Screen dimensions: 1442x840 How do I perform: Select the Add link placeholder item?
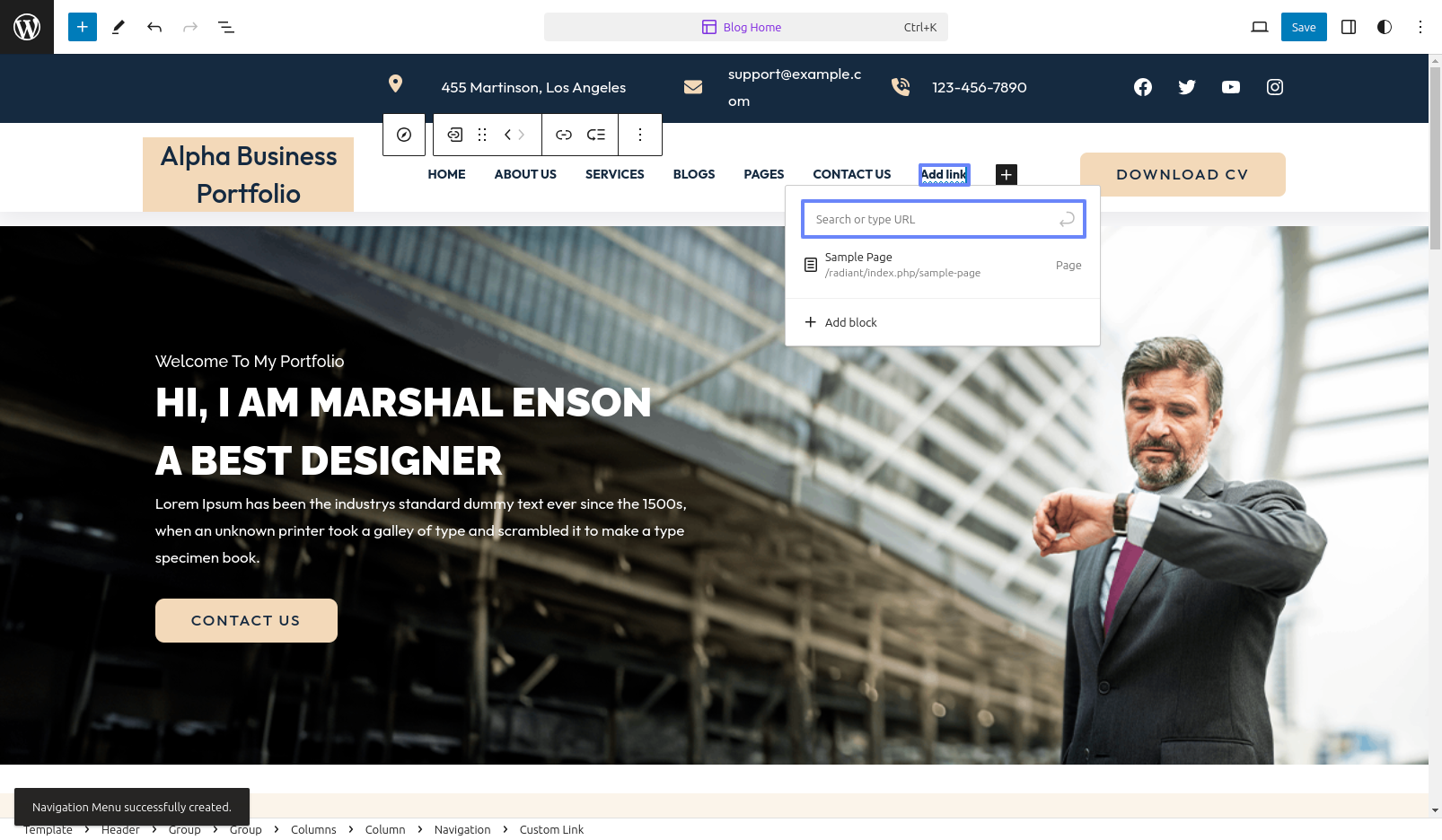point(945,174)
